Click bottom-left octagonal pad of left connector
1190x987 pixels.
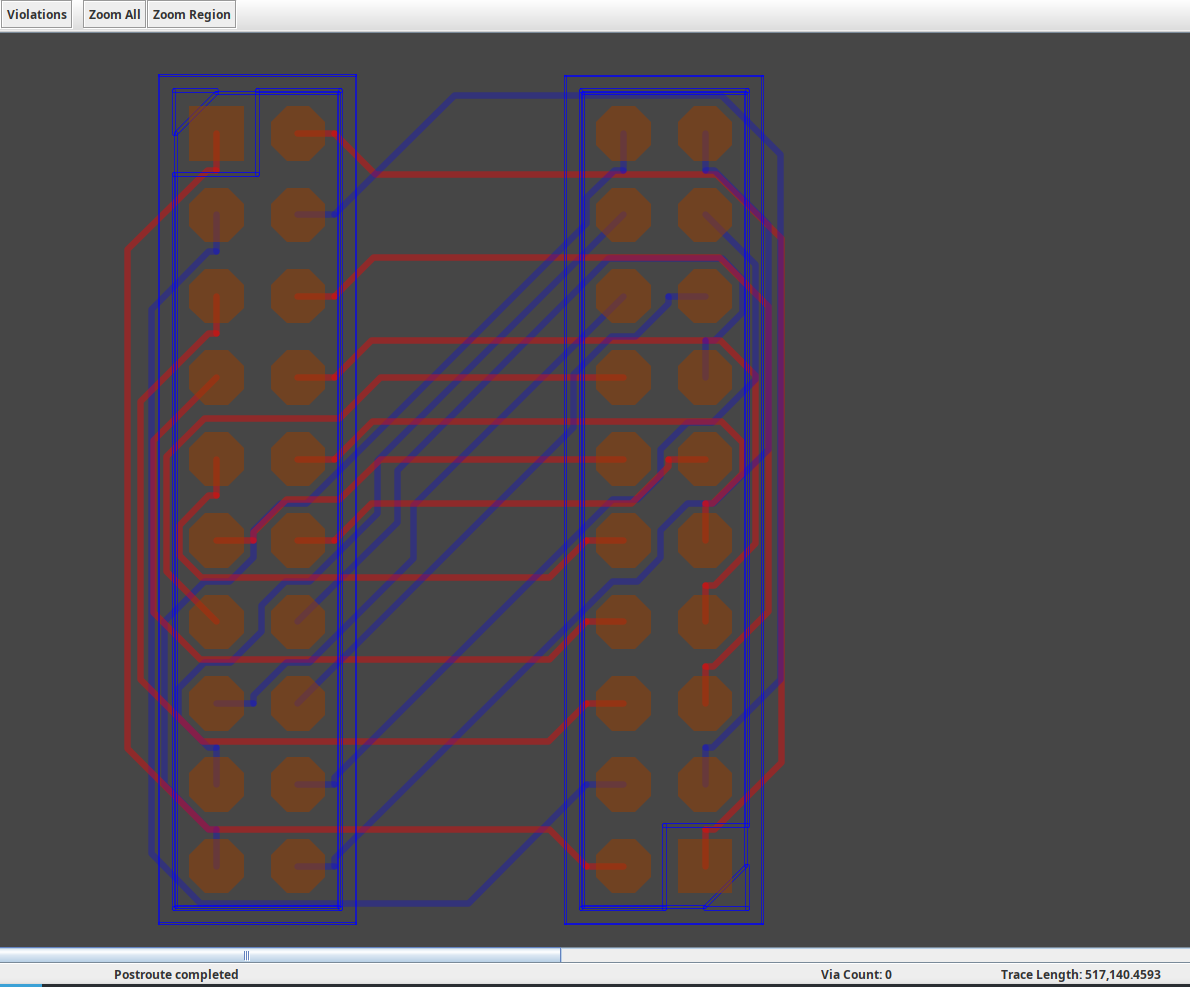[x=217, y=866]
